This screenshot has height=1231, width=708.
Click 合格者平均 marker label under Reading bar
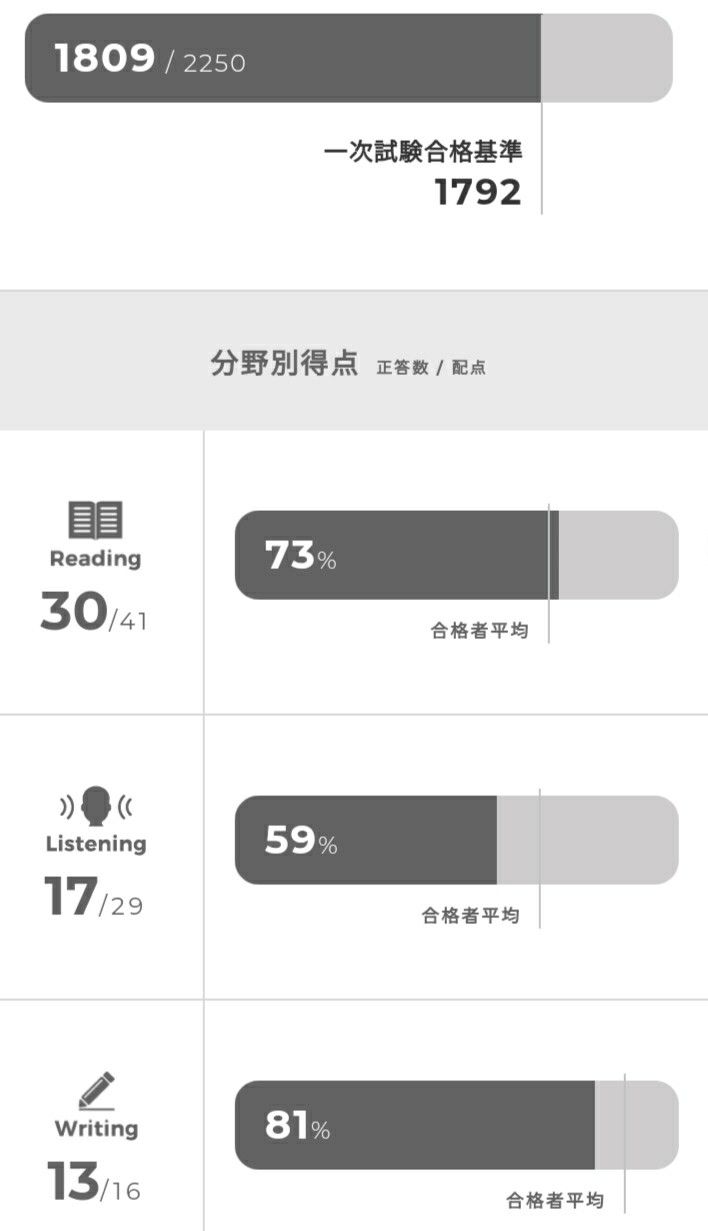(479, 631)
